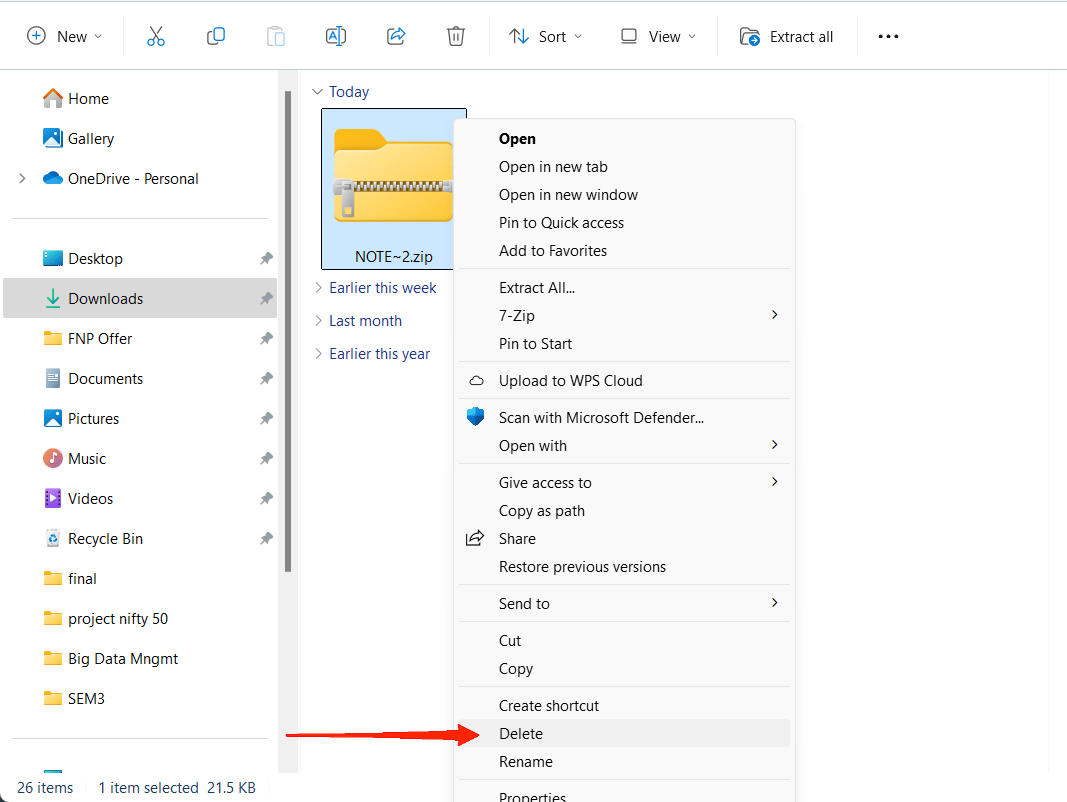The image size is (1067, 802).
Task: Open project nifty 50 folder
Action: [x=105, y=619]
